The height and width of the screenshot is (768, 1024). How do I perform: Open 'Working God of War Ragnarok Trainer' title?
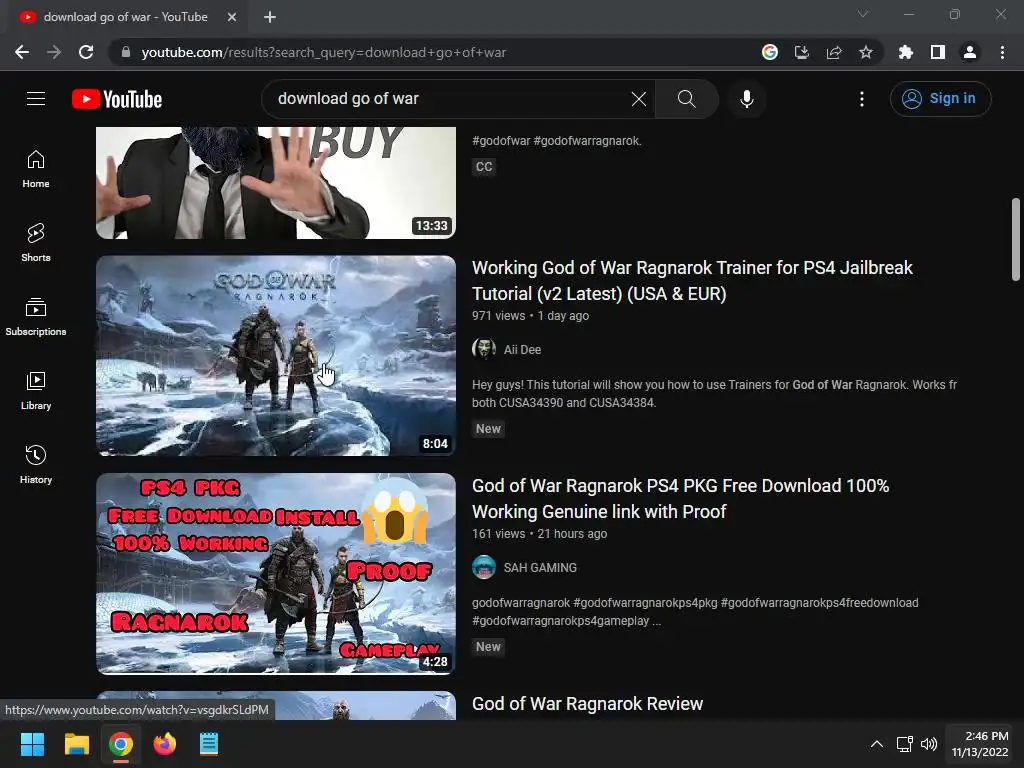point(692,281)
